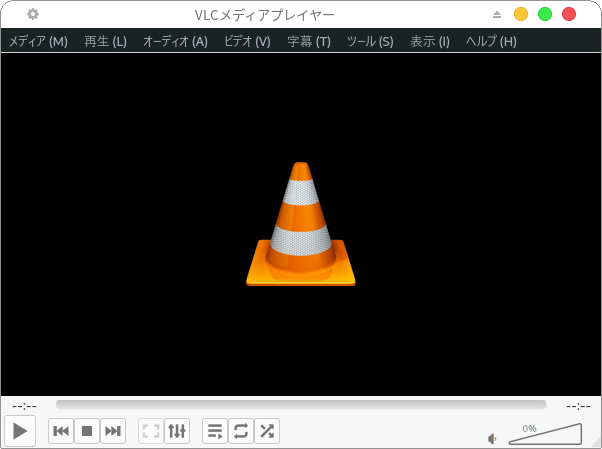Expand the ビデオ (V) menu
The image size is (602, 449).
pos(247,41)
